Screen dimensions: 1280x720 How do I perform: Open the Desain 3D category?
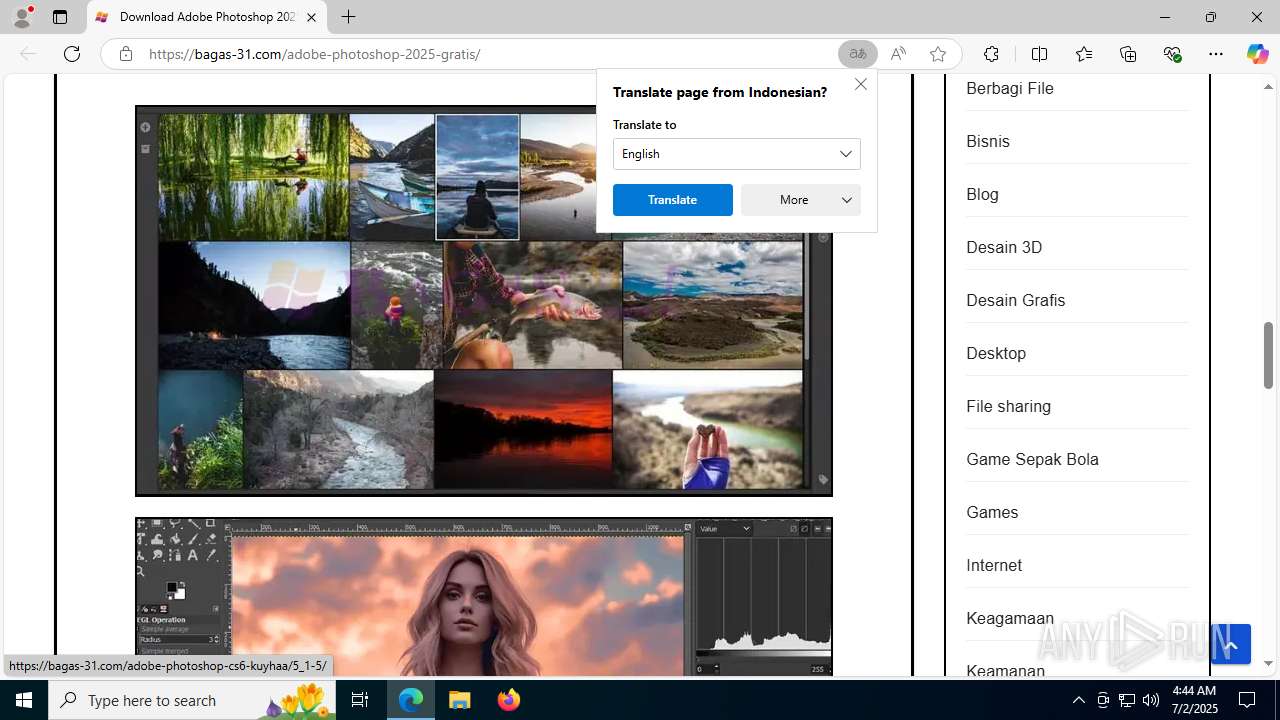point(1004,247)
